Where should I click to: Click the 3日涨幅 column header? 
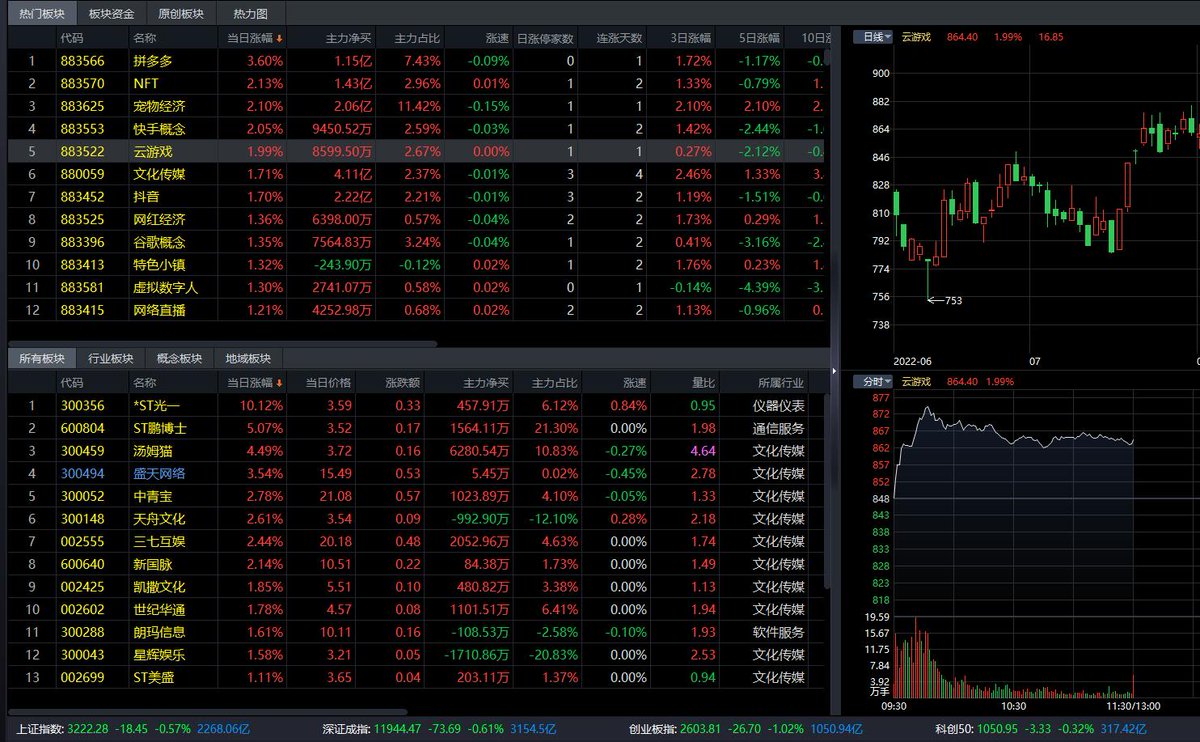[x=691, y=38]
